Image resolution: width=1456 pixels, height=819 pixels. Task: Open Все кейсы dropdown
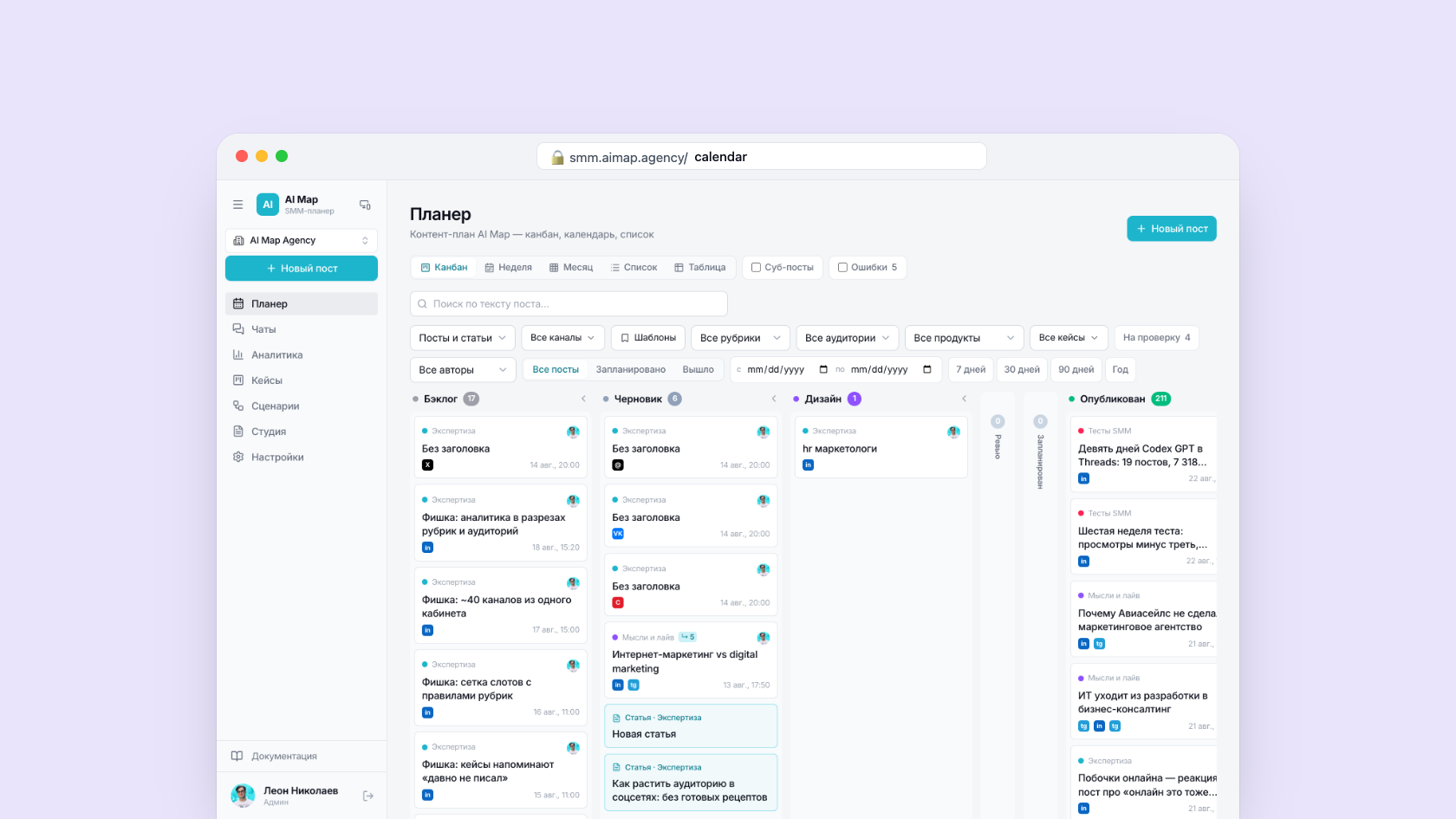pos(1069,337)
